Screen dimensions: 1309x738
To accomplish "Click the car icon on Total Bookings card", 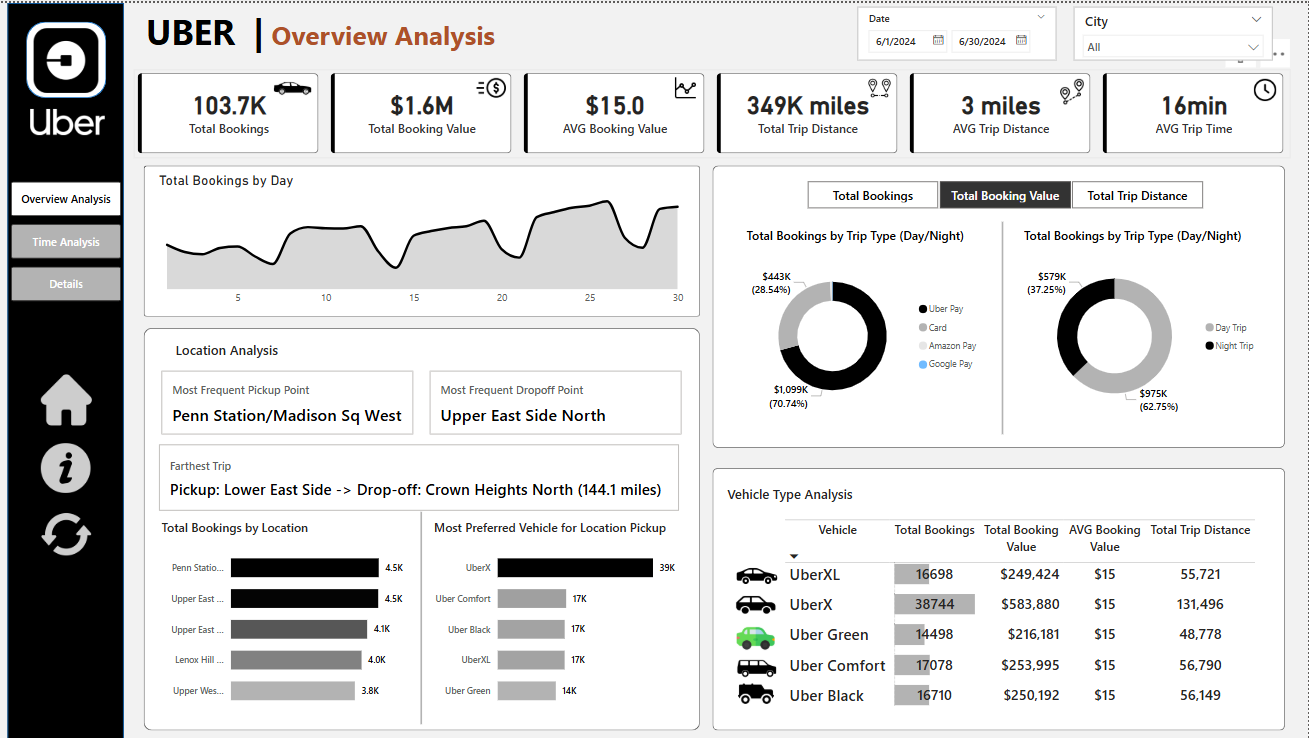I will (290, 88).
